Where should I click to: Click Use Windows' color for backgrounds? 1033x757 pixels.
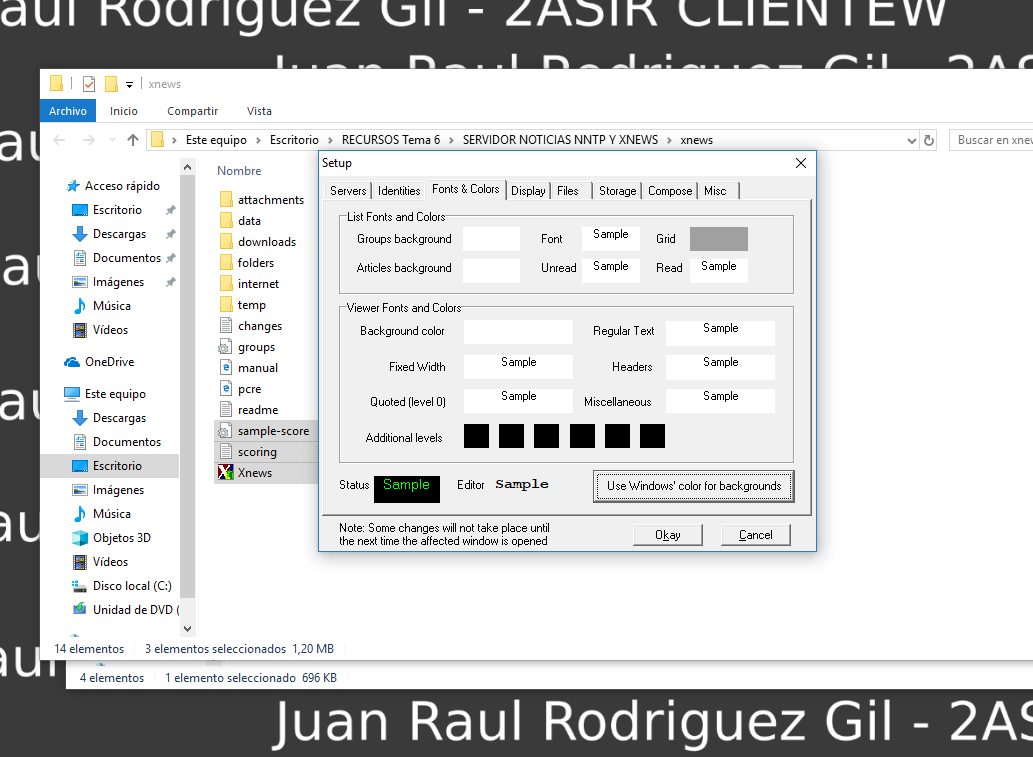pyautogui.click(x=694, y=486)
